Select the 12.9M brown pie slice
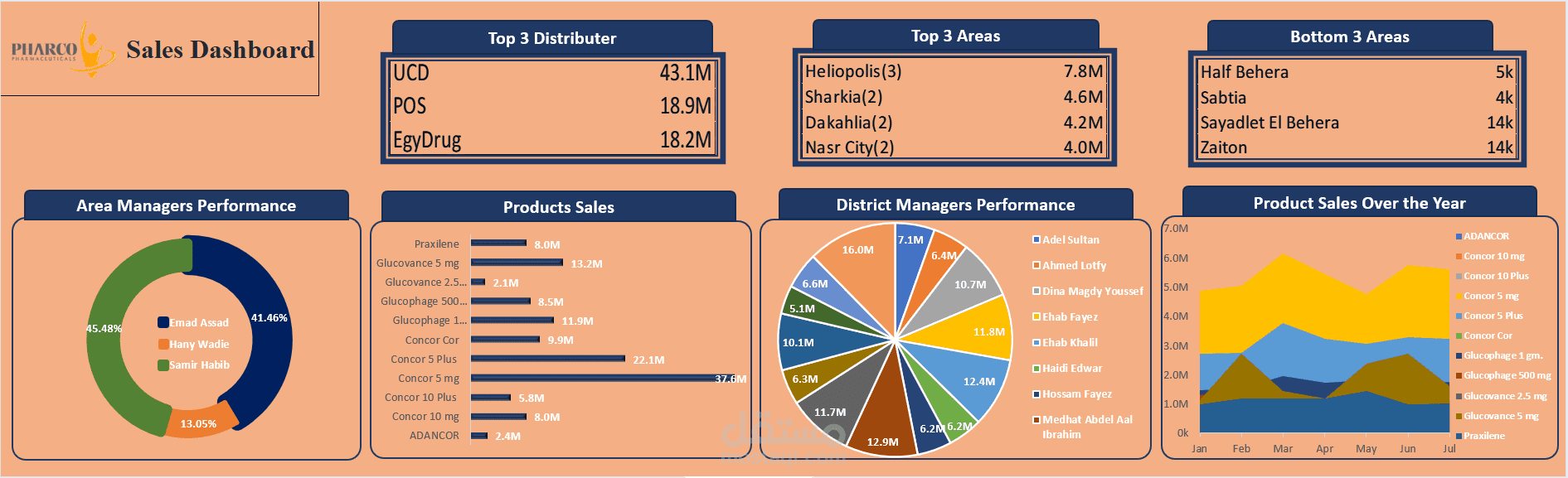 point(886,414)
